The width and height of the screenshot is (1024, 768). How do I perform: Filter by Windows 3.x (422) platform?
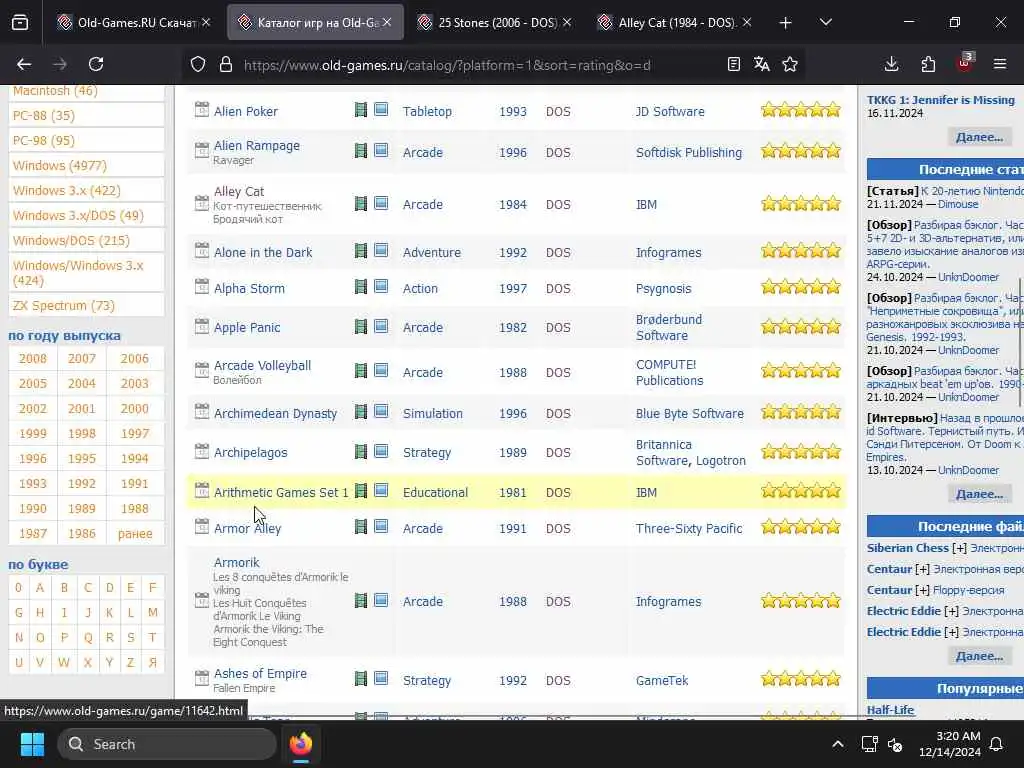(x=67, y=190)
